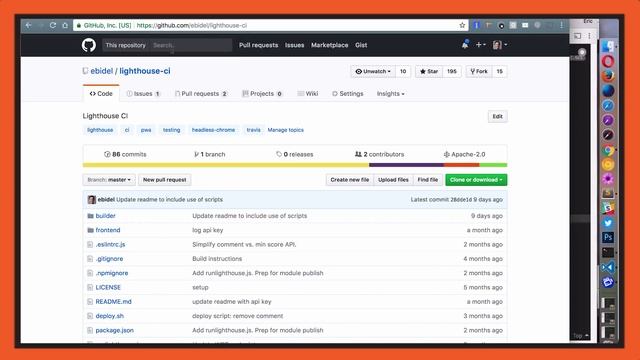Screen dimensions: 640x360
Task: Open Terminal from the dock
Action: (x=608, y=253)
